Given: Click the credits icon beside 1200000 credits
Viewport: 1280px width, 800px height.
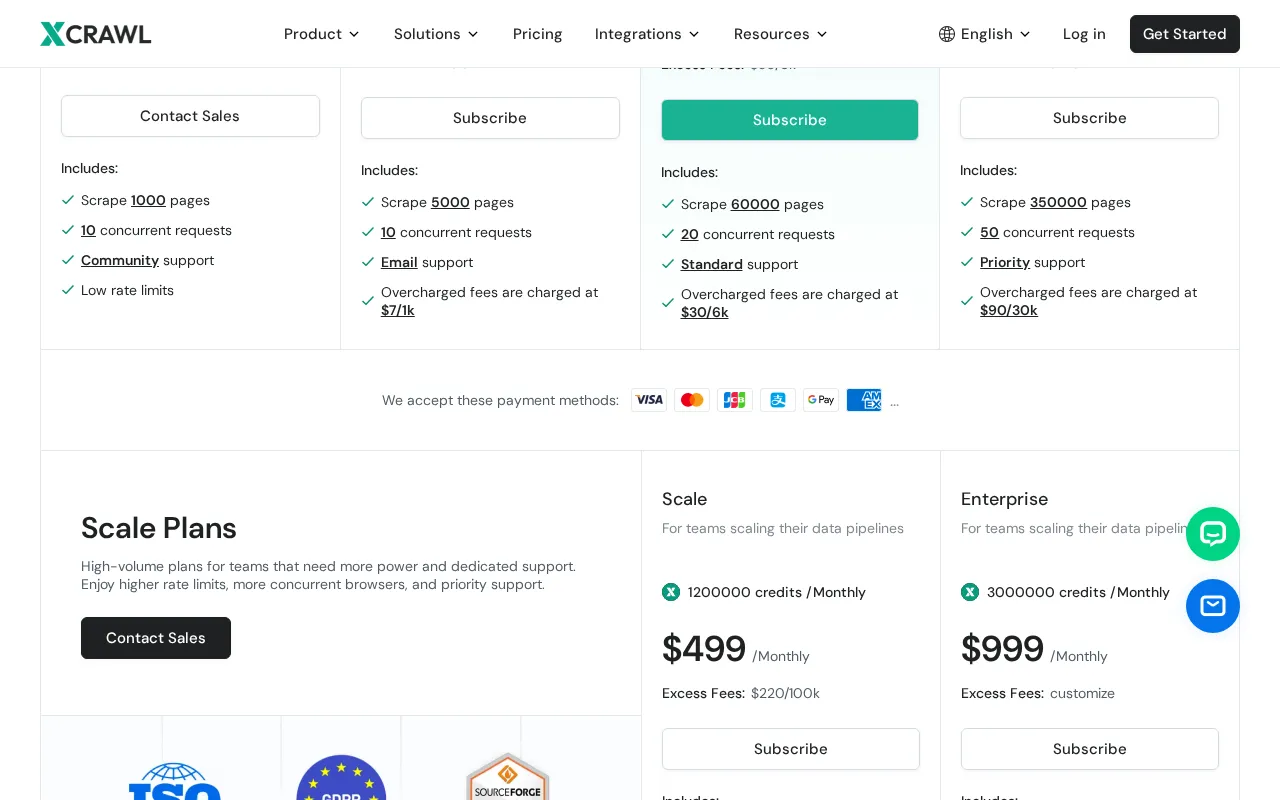Looking at the screenshot, I should [x=671, y=592].
